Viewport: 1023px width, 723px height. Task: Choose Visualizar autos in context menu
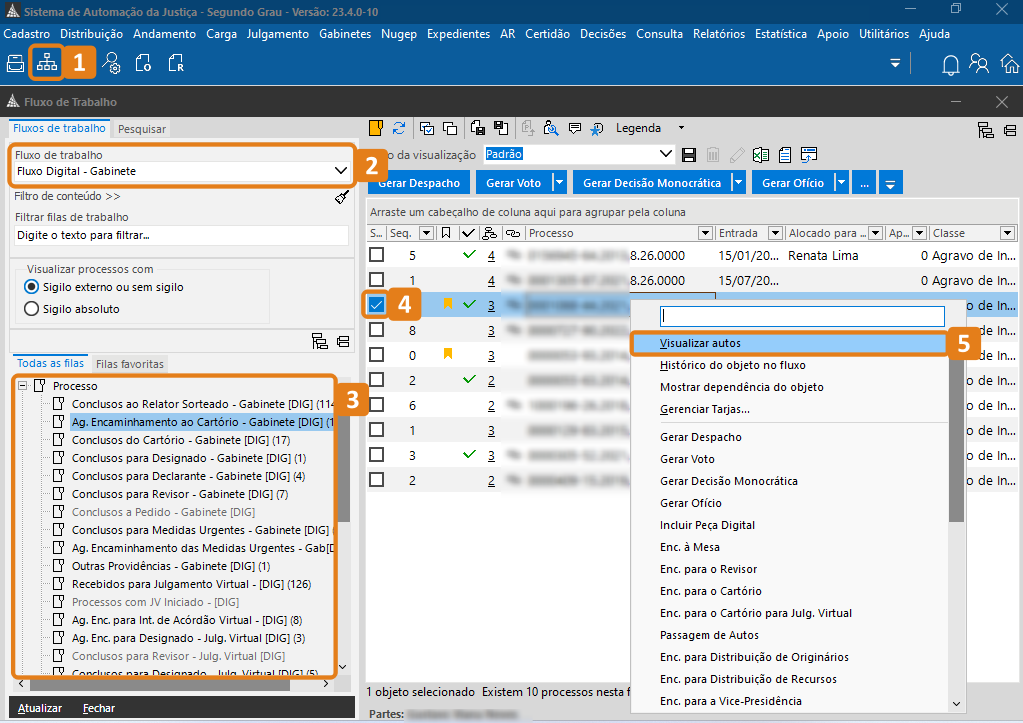700,343
